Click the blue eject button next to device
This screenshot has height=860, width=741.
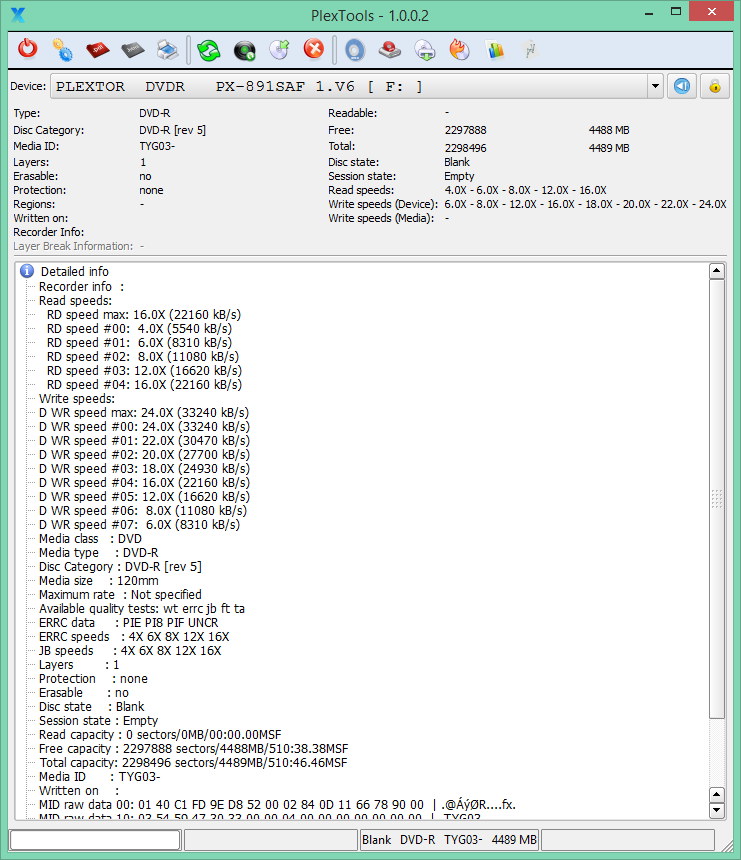click(x=682, y=86)
